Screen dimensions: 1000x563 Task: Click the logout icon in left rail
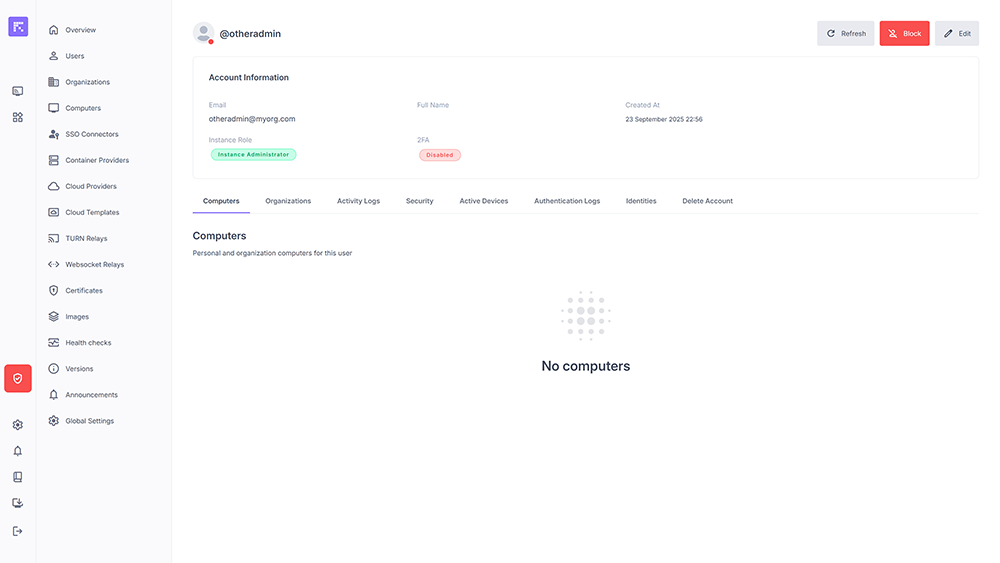[18, 531]
